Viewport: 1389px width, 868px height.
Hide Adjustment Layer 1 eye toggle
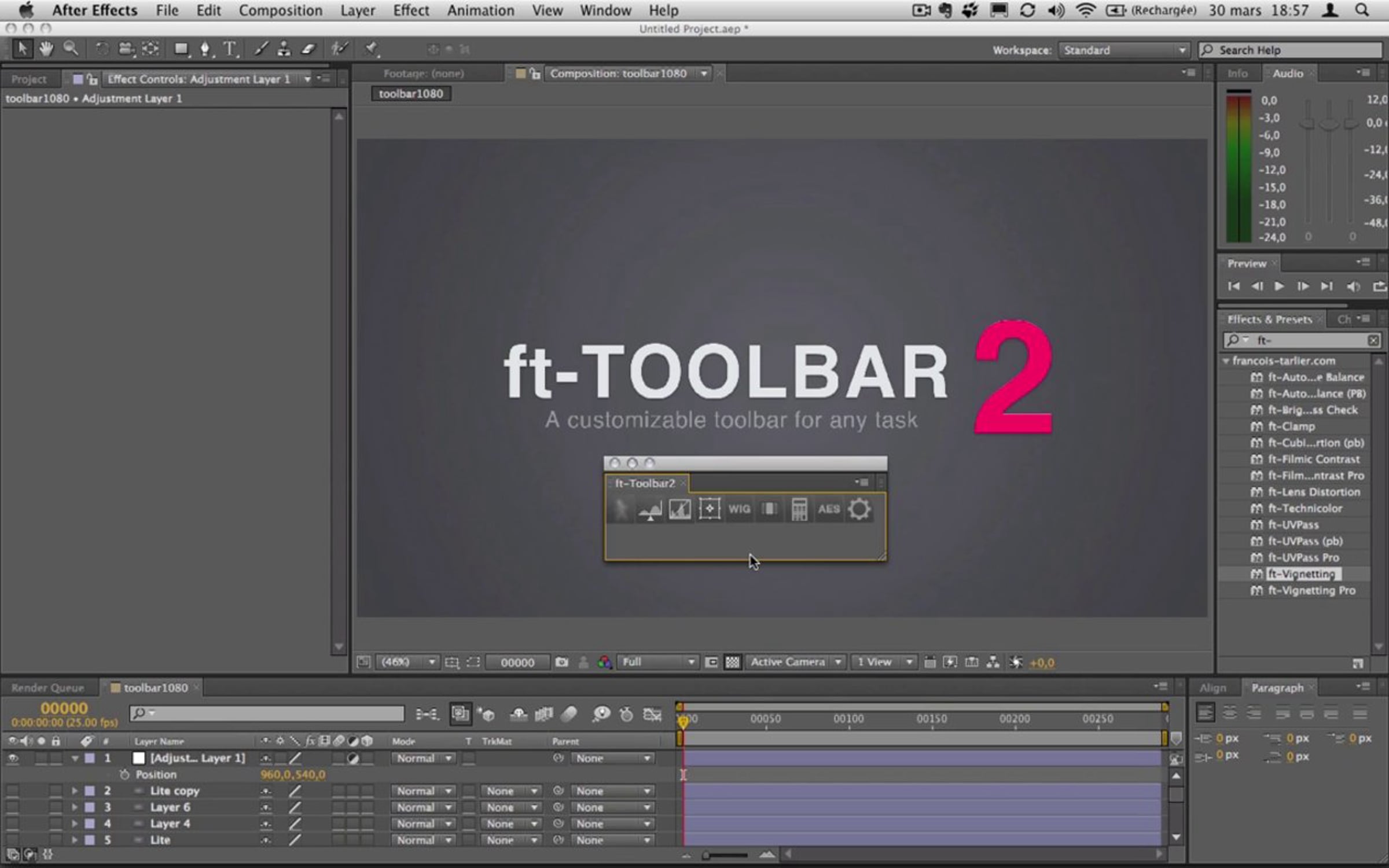click(13, 758)
